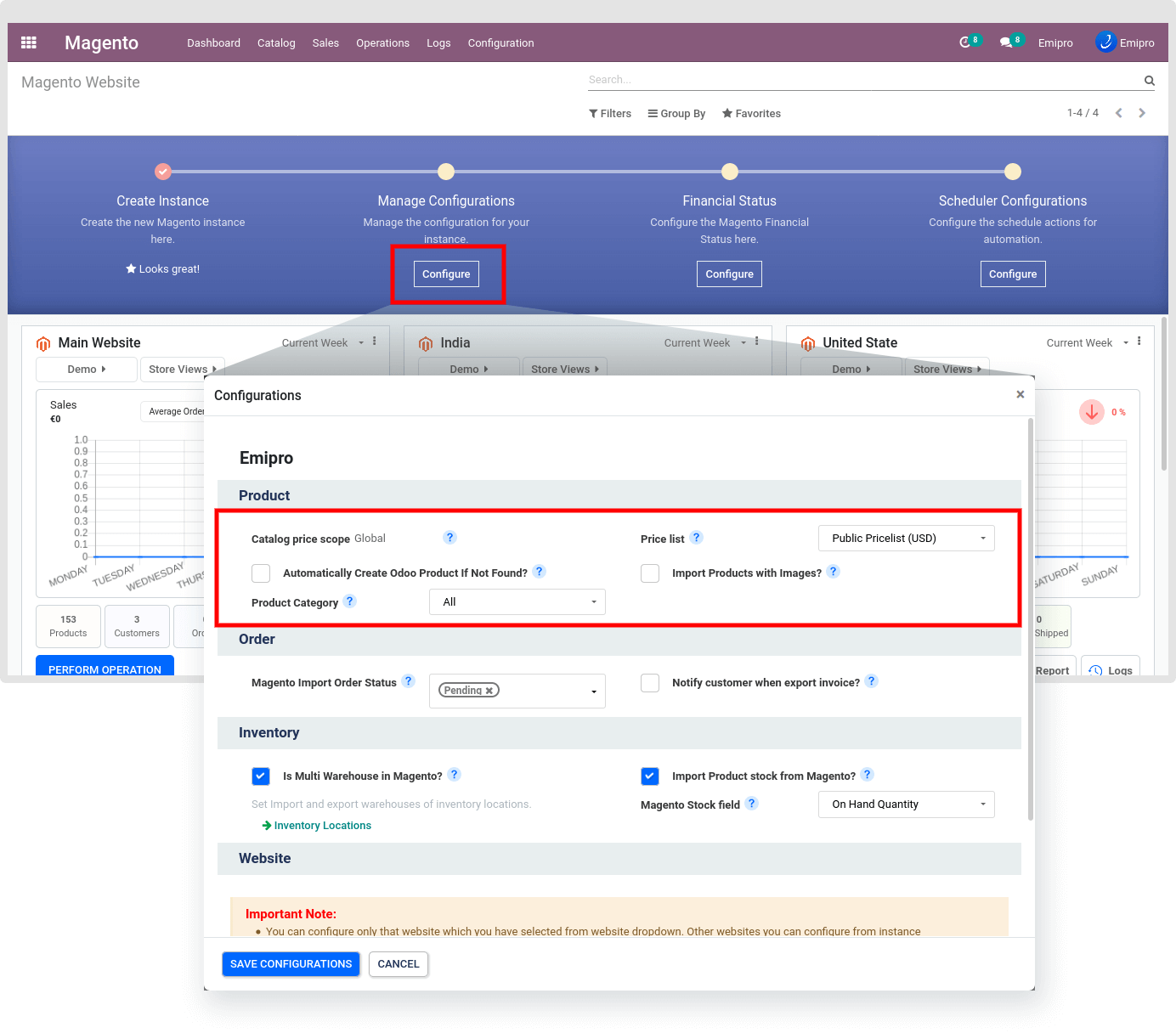Click Configure under Financial Status

(730, 274)
